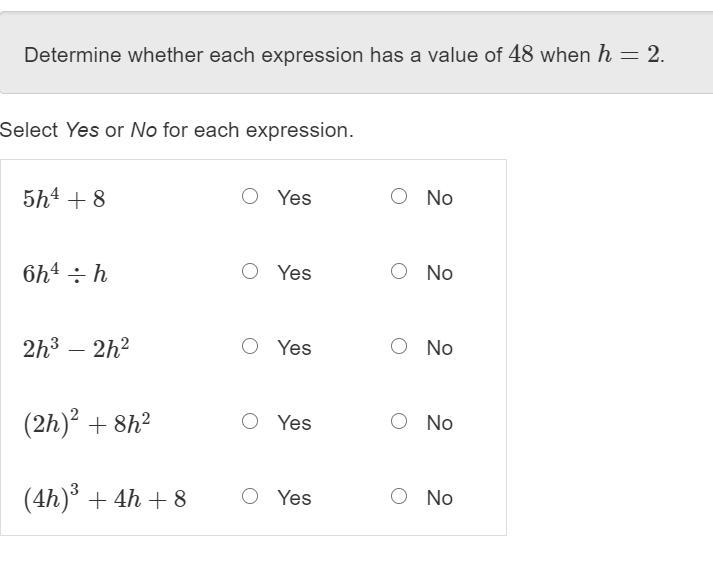Click the italic word Yes in the instructions
Viewport: 713px width, 568px height.
tap(82, 131)
